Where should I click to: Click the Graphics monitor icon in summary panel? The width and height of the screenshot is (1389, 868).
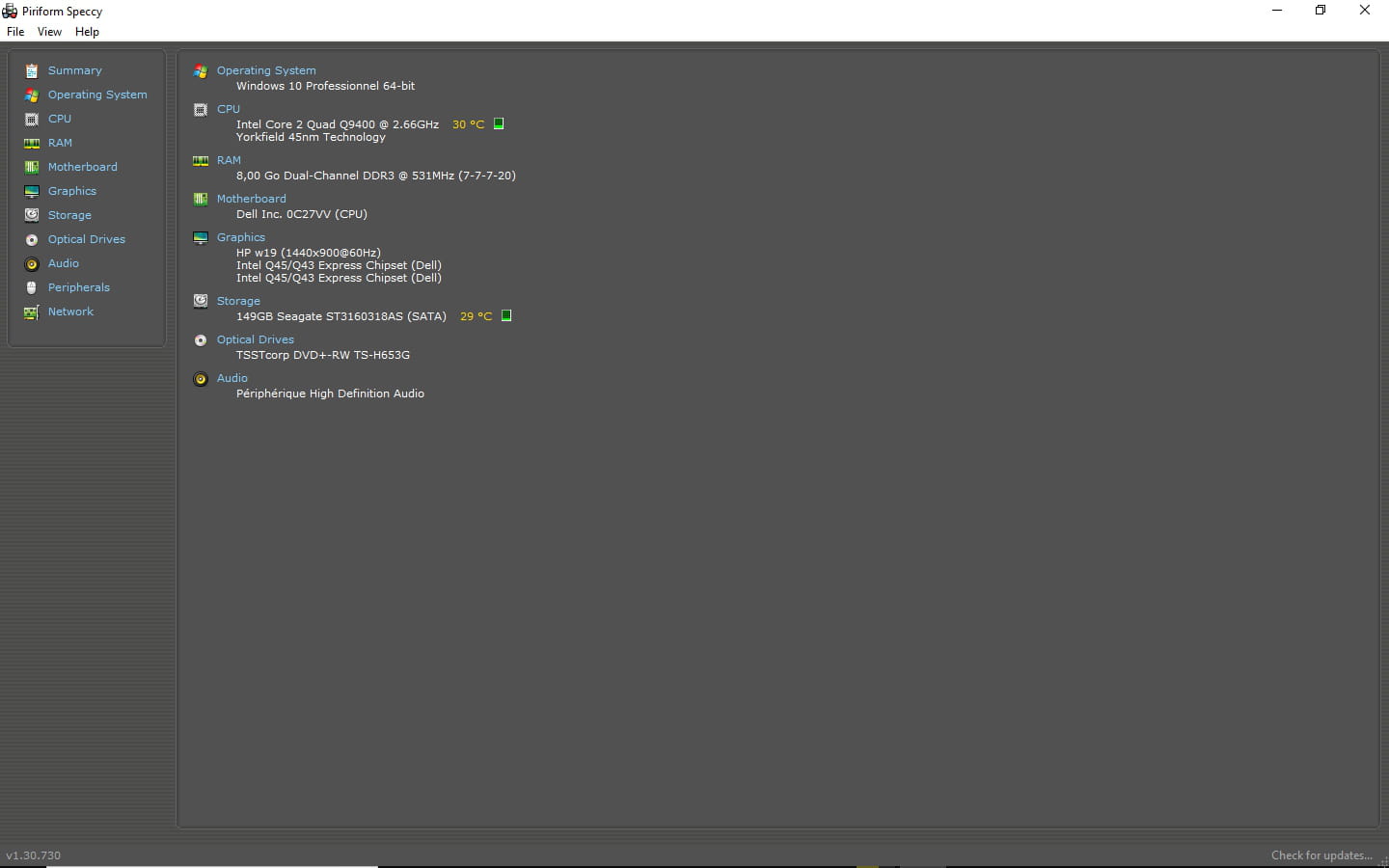click(x=201, y=237)
